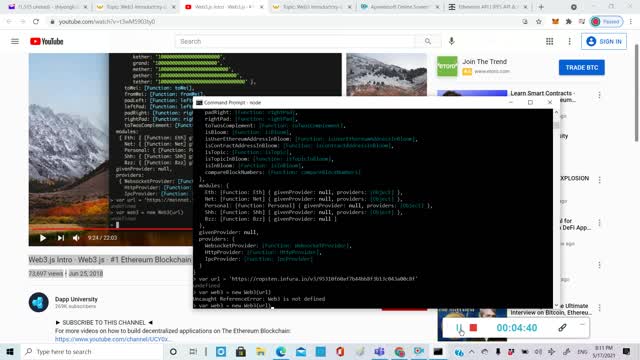Switch to the Apowersoft Online Screen tab

[400, 7]
